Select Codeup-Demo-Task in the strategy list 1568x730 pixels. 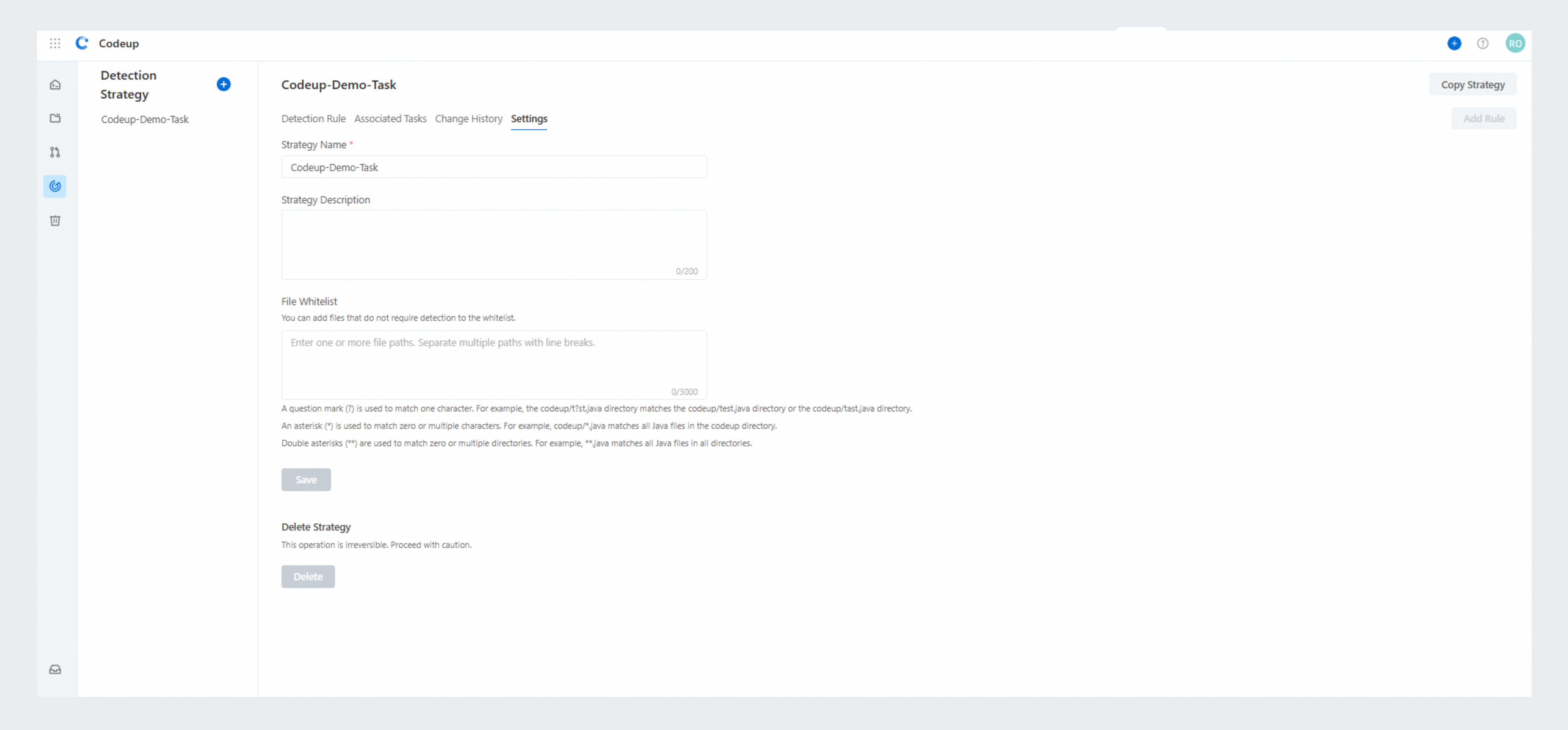145,119
